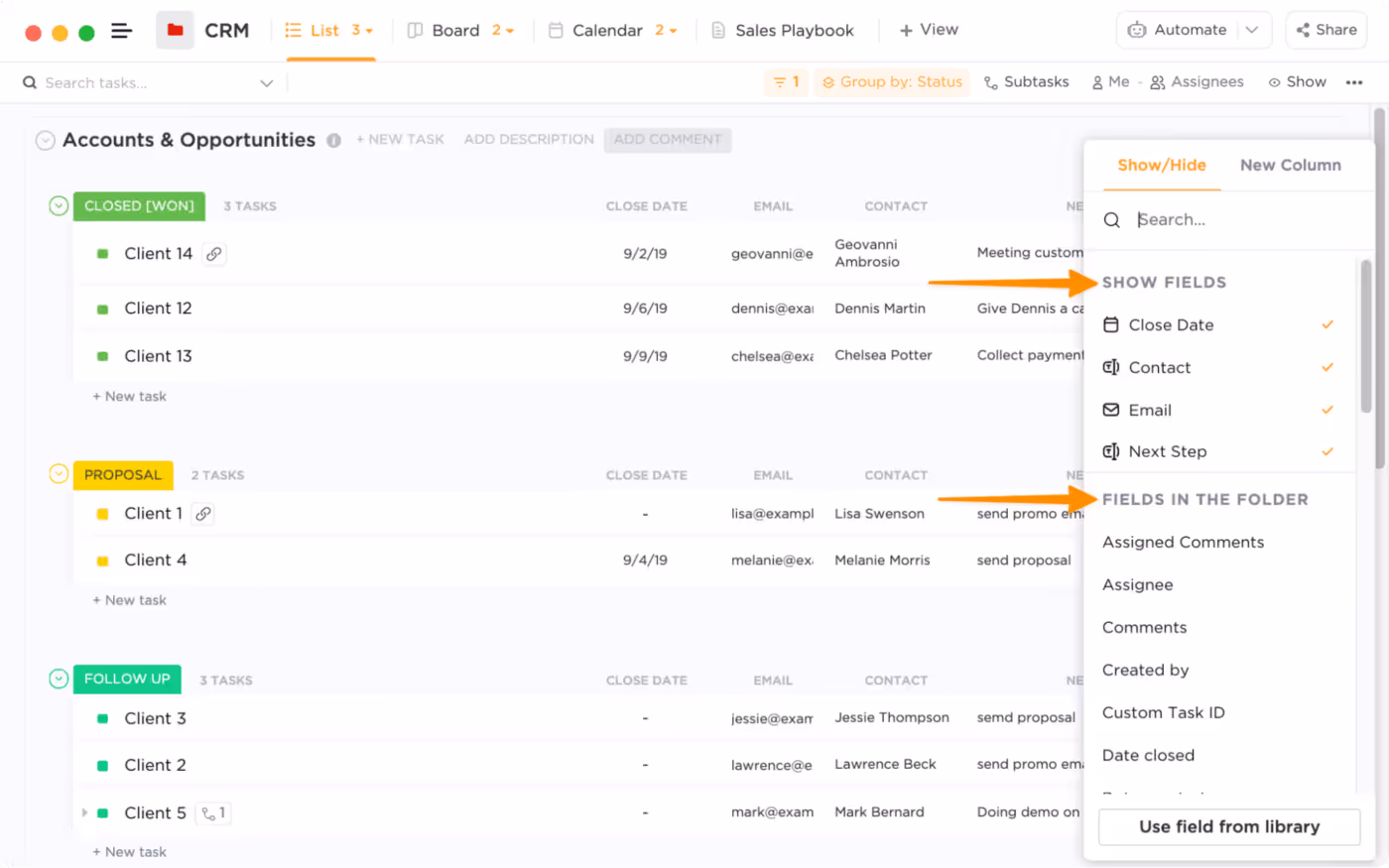
Task: Toggle the Assignees filter
Action: pyautogui.click(x=1197, y=82)
